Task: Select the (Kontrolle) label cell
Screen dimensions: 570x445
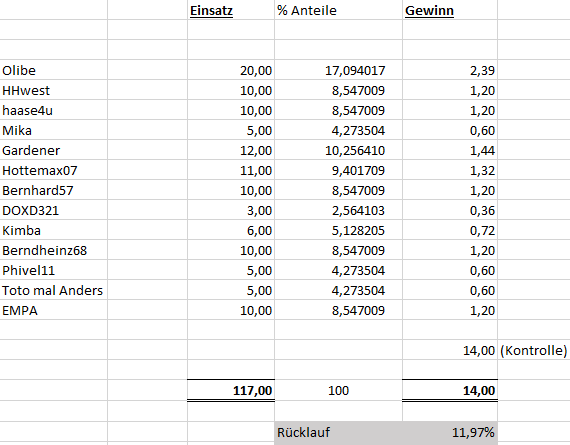Action: coord(534,350)
